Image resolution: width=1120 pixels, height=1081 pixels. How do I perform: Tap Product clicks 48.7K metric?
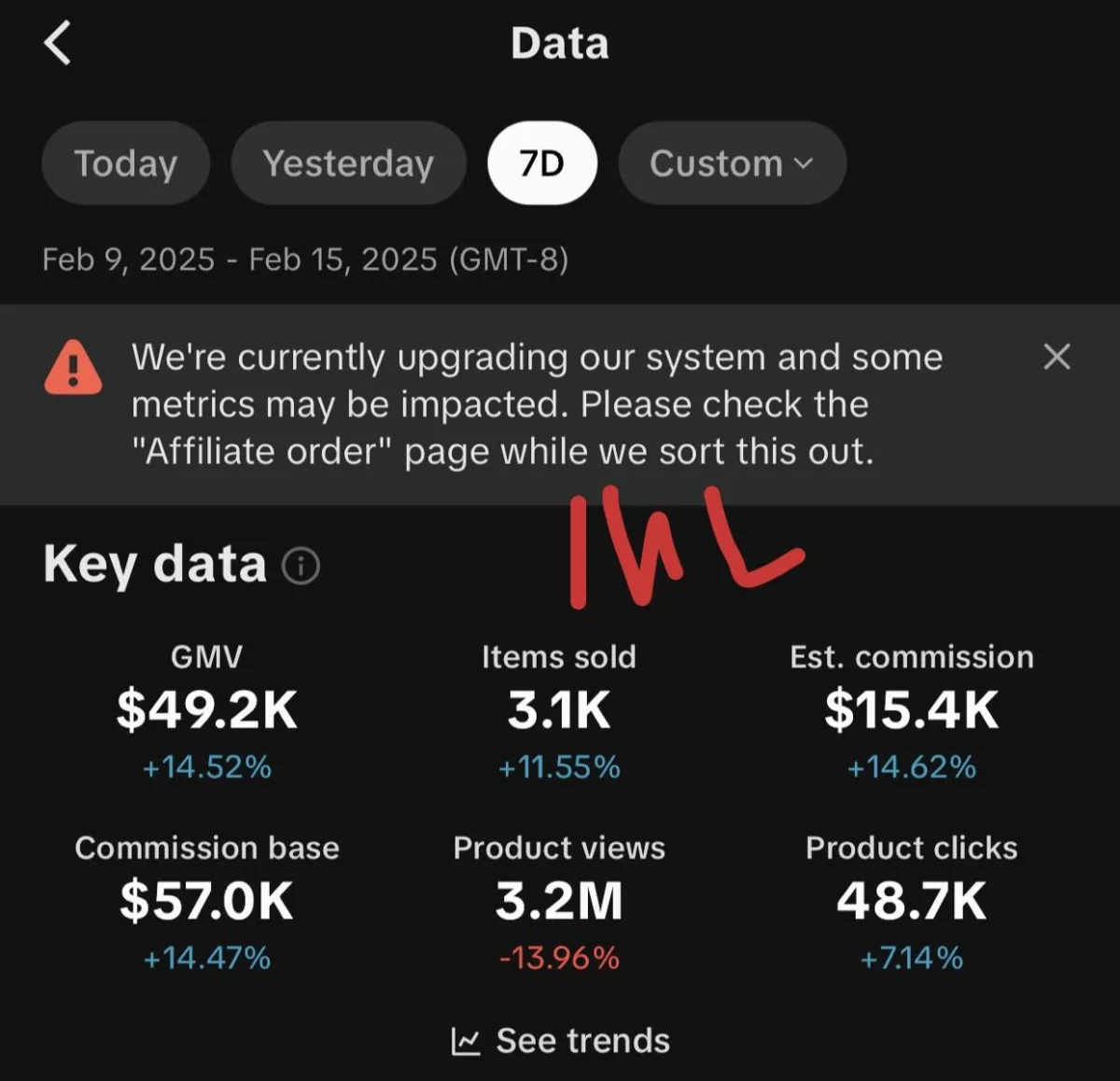tap(912, 901)
